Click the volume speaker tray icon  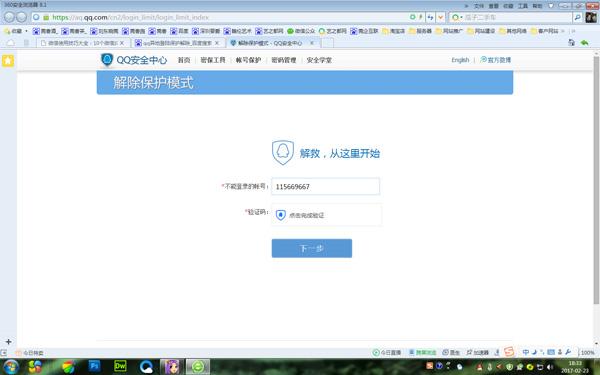[x=551, y=367]
